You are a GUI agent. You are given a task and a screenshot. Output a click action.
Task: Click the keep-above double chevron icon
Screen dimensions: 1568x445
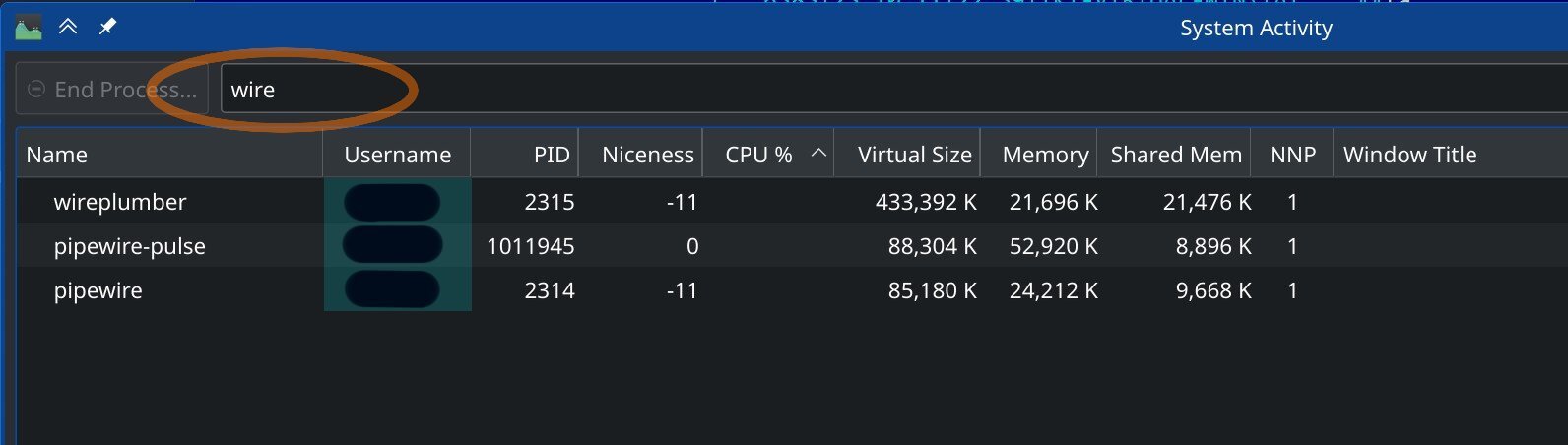(x=68, y=28)
